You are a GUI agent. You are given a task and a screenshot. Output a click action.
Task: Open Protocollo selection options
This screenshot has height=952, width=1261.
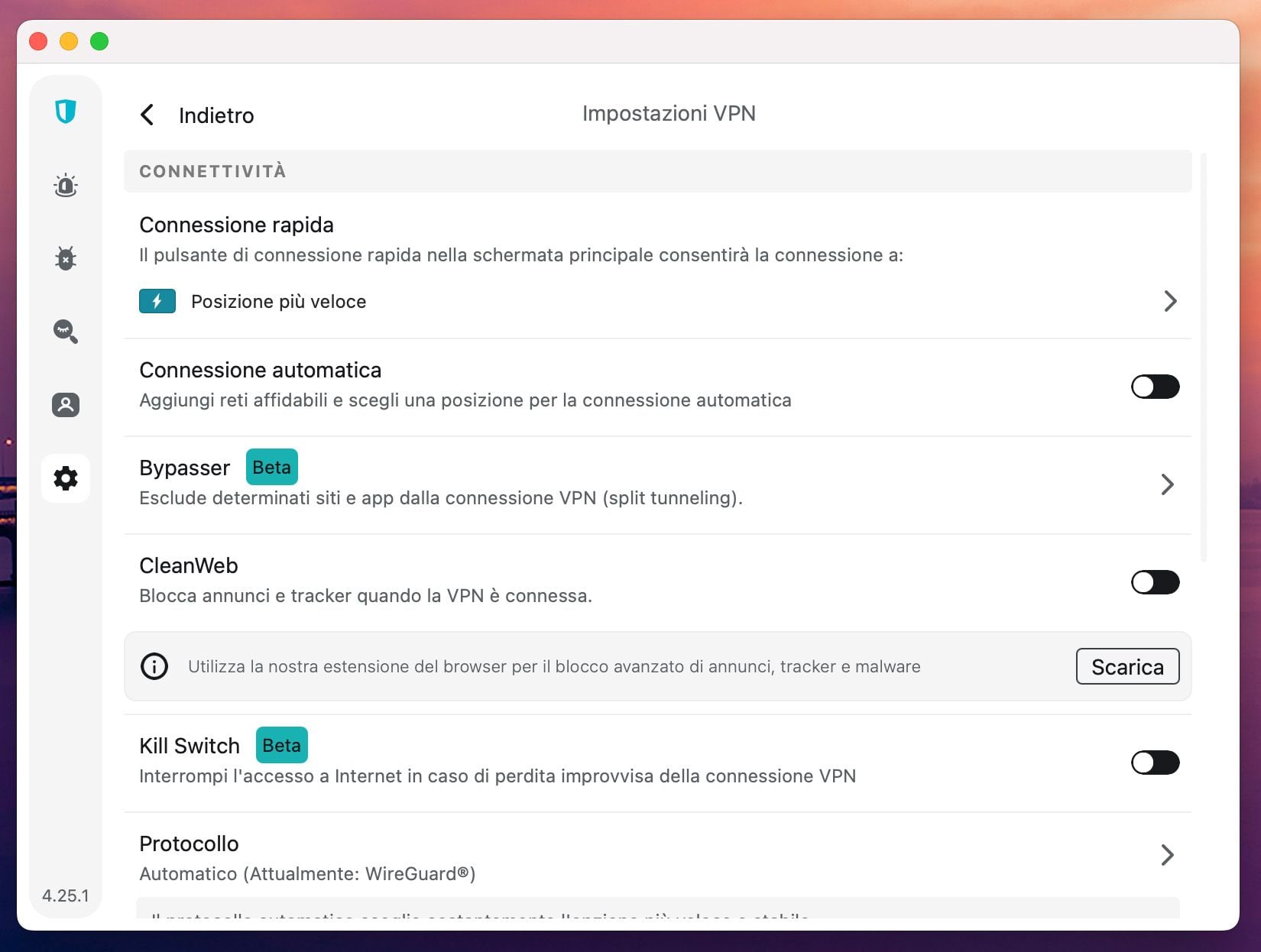[1167, 856]
